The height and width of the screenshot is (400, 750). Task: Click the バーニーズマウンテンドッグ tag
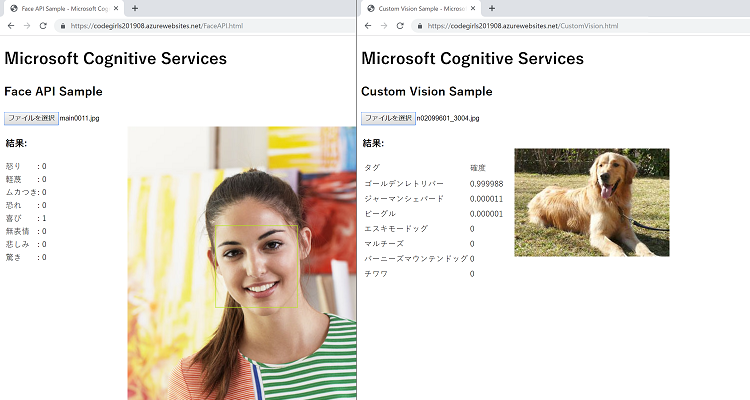coord(416,259)
